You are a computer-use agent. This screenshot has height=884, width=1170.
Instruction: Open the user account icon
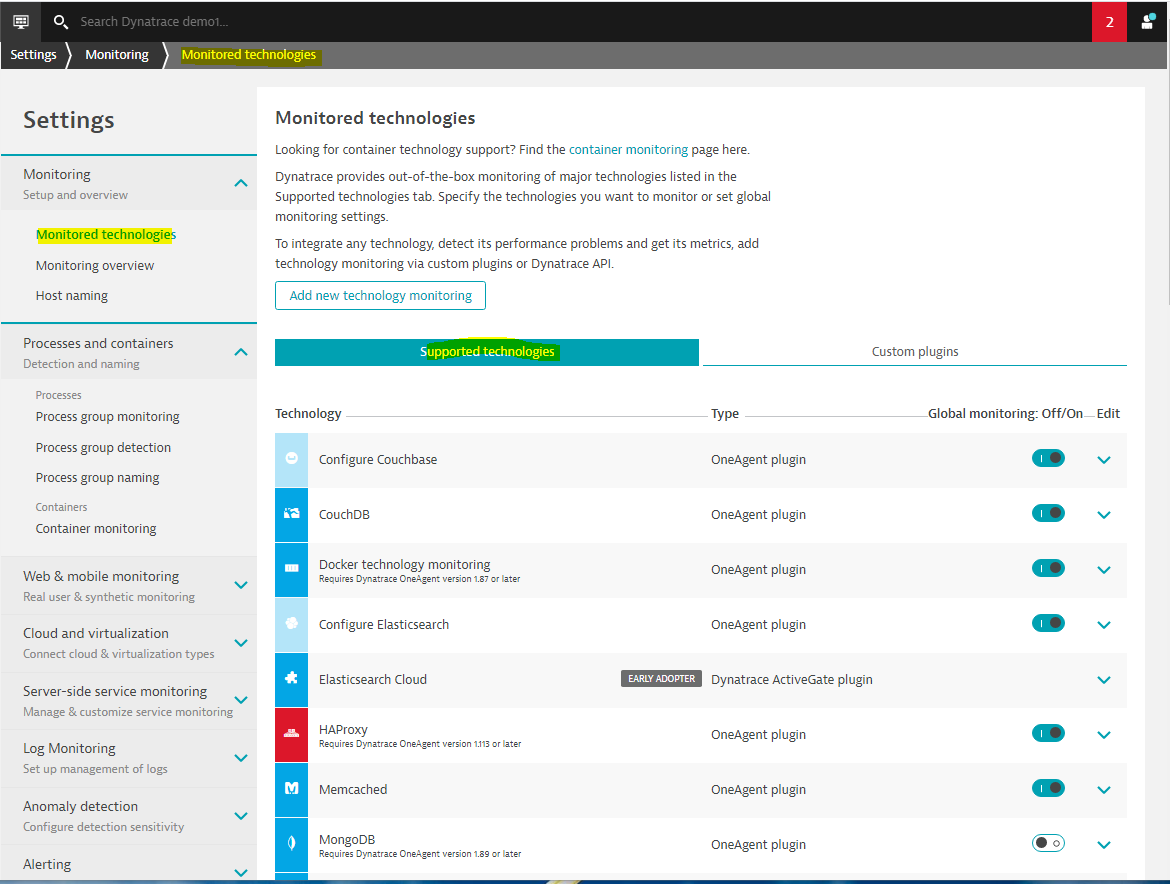(x=1148, y=22)
